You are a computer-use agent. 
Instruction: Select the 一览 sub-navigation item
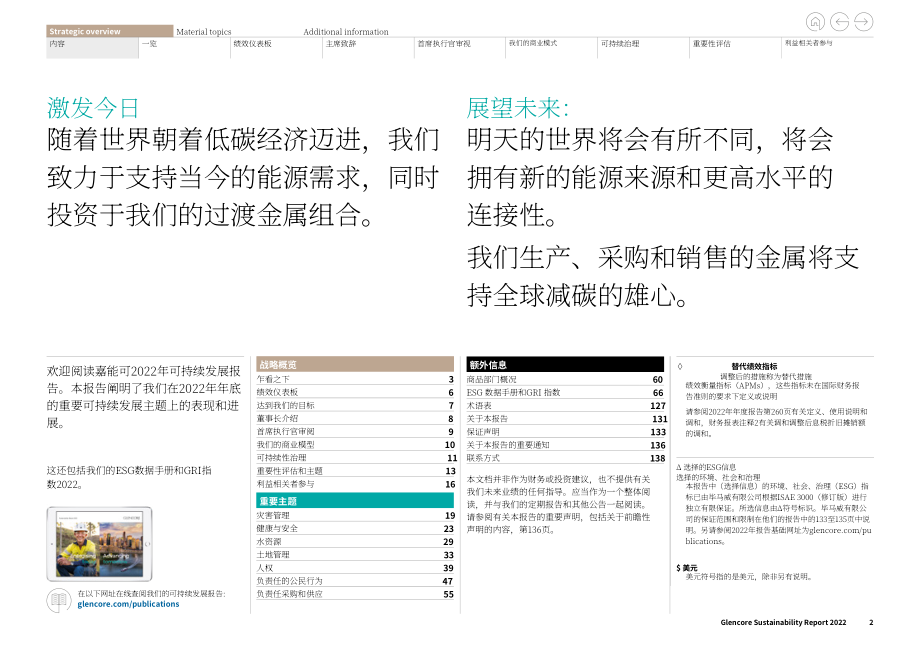(185, 48)
